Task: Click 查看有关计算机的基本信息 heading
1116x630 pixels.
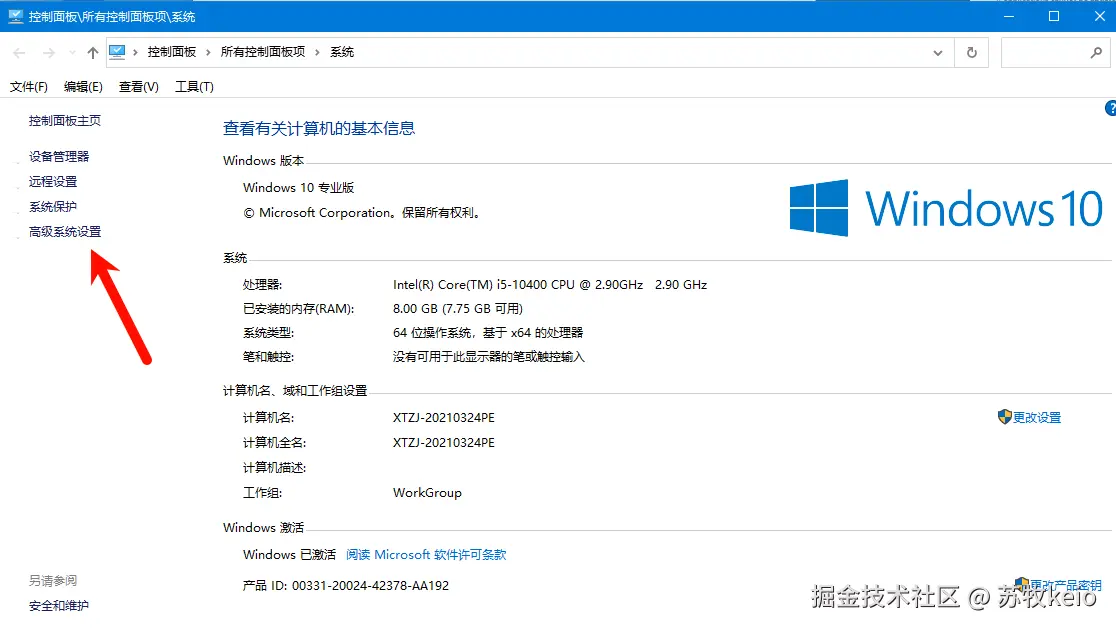Action: pyautogui.click(x=319, y=128)
